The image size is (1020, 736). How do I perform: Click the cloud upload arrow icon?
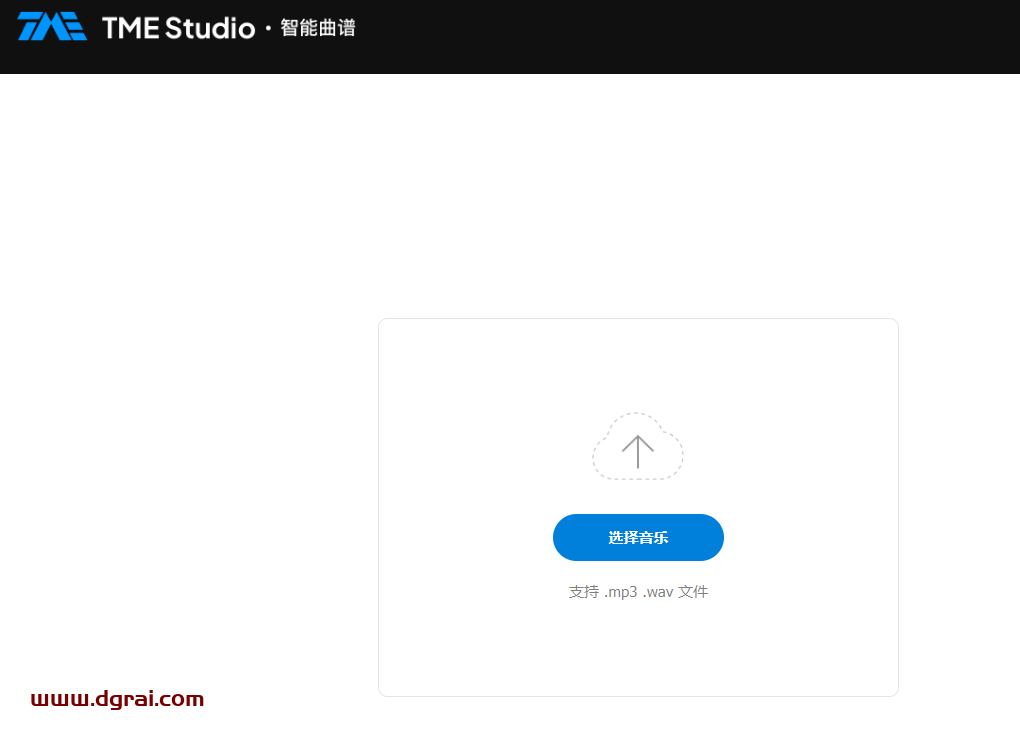tap(638, 446)
